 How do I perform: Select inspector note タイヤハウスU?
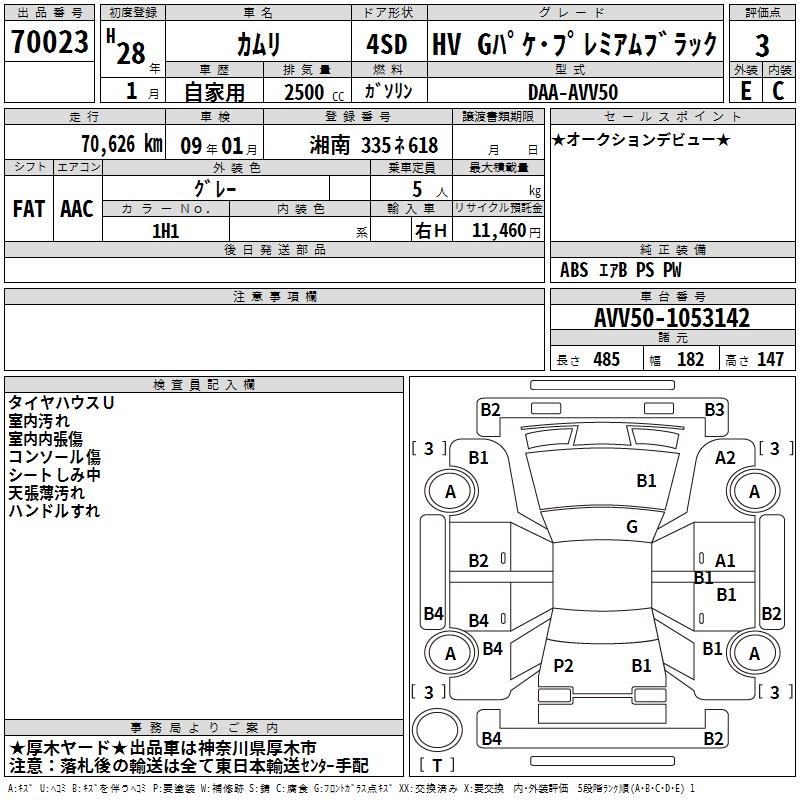61,403
